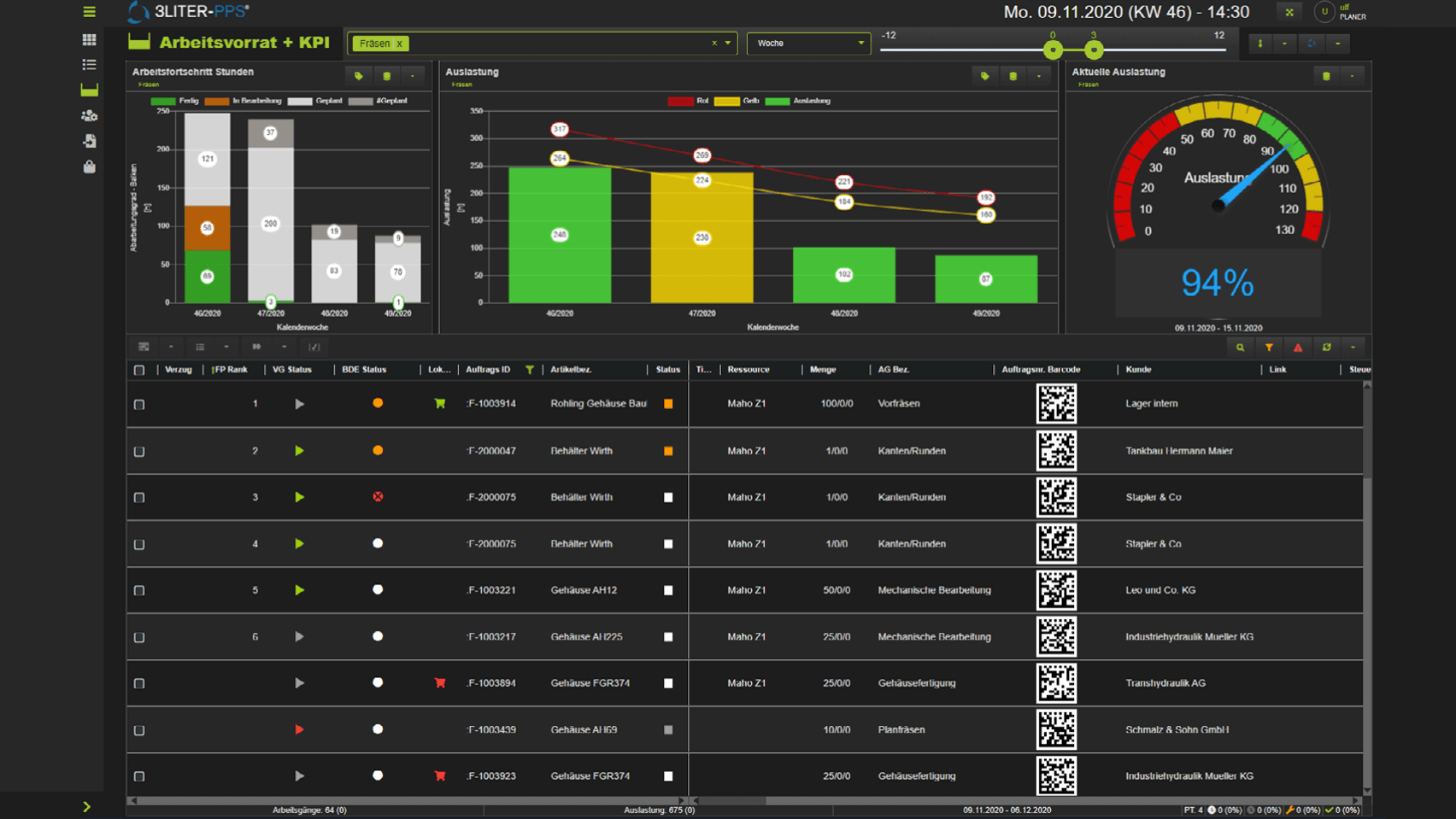Viewport: 1456px width, 819px height.
Task: Remove the Fräsen filter tag
Action: click(399, 44)
